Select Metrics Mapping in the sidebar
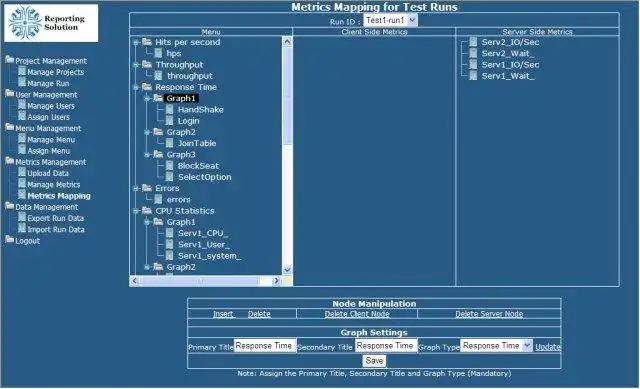The width and height of the screenshot is (640, 389). pyautogui.click(x=59, y=196)
